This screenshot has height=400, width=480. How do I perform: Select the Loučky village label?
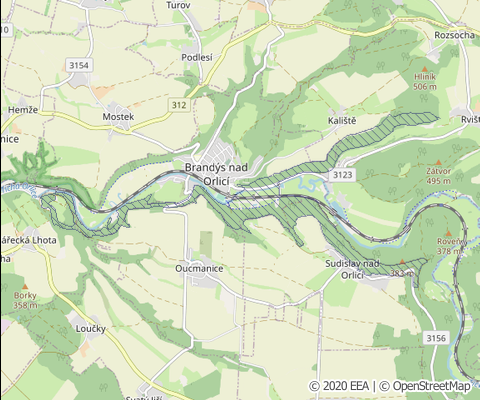[91, 329]
